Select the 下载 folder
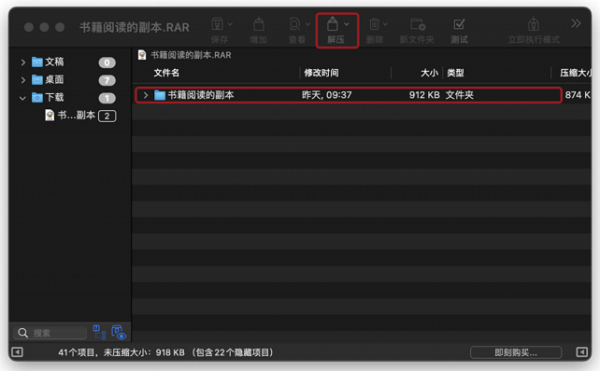600x371 pixels. 48,98
